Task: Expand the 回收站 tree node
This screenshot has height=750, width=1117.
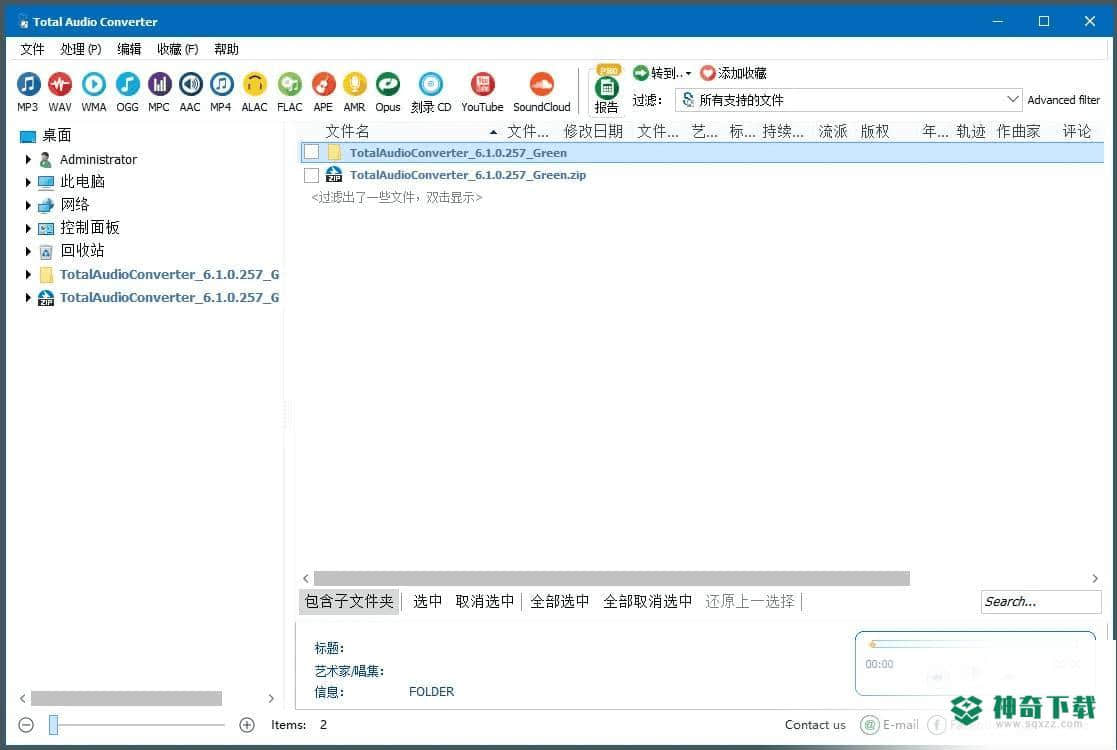Action: coord(28,251)
